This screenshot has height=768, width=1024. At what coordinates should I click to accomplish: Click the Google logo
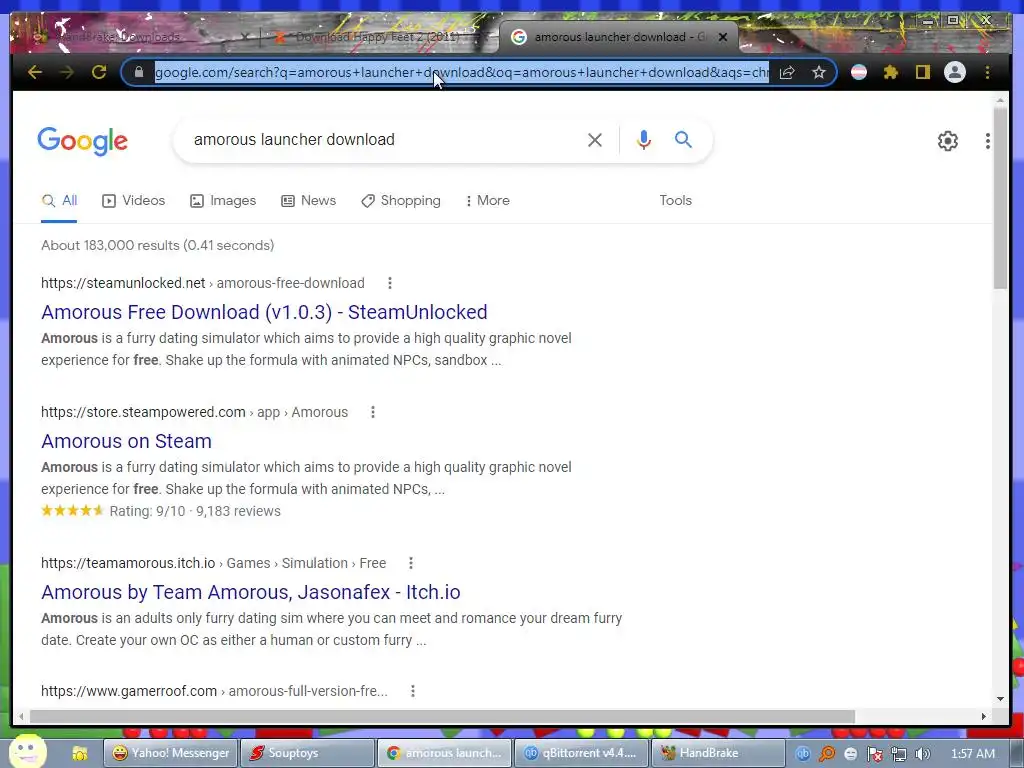82,141
